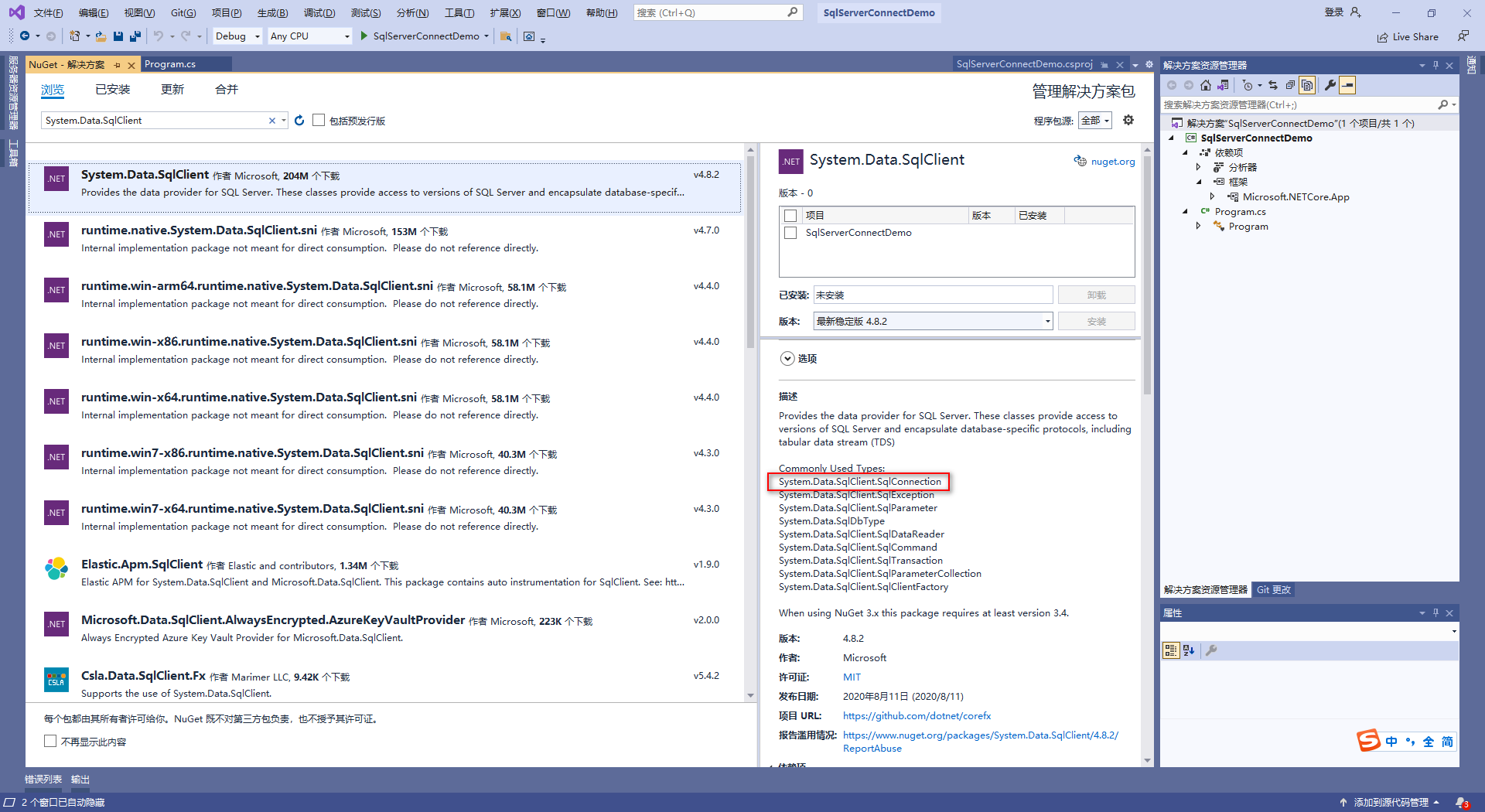
Task: Check the 包括预发行版 checkbox
Action: [x=319, y=120]
